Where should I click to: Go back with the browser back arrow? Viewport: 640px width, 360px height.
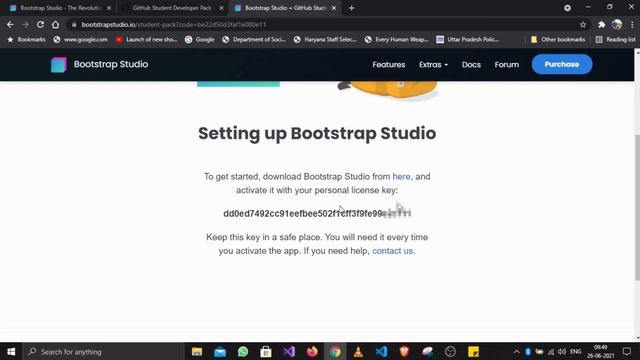click(x=10, y=24)
